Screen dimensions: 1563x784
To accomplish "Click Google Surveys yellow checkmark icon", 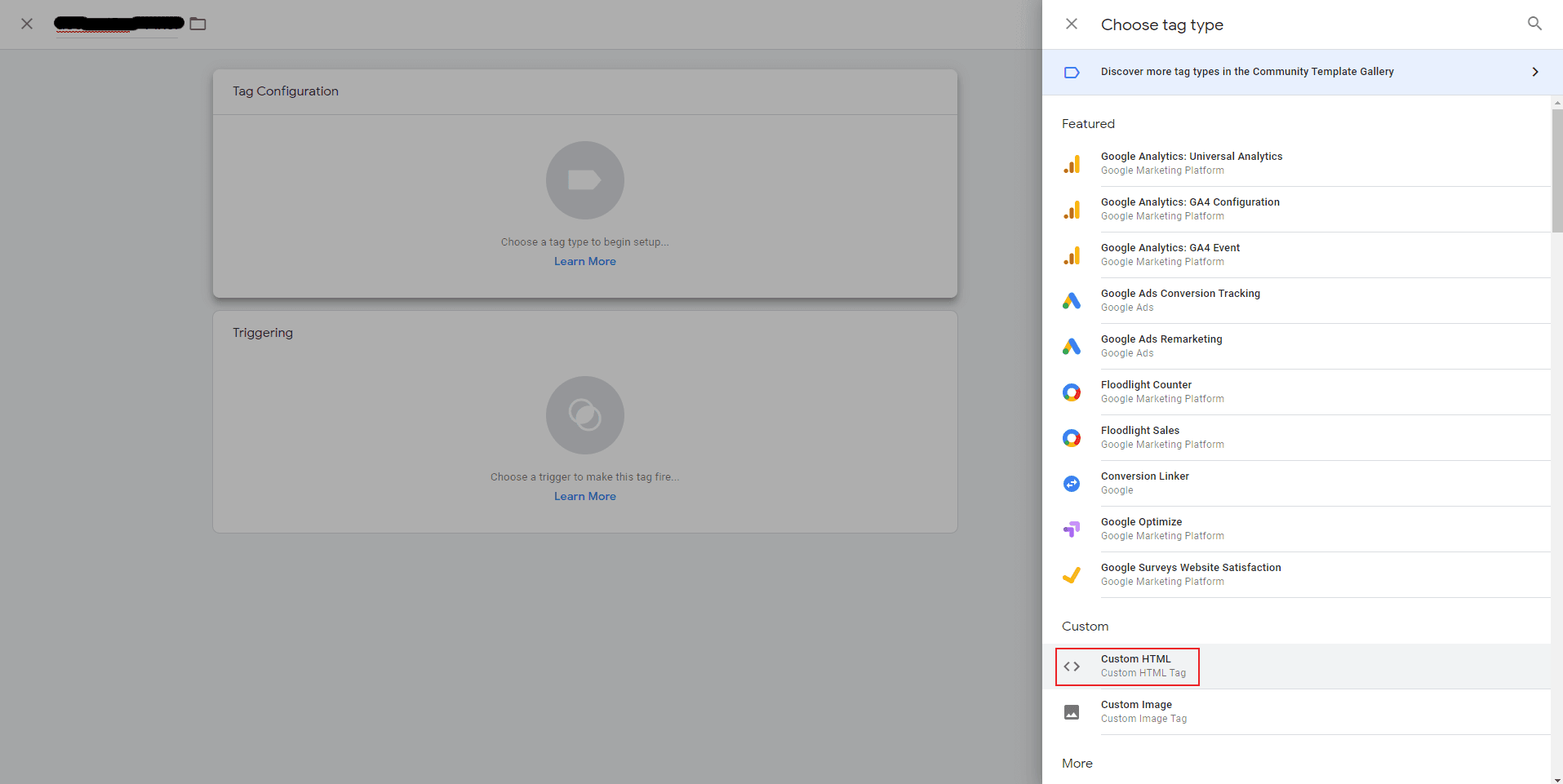I will point(1072,575).
